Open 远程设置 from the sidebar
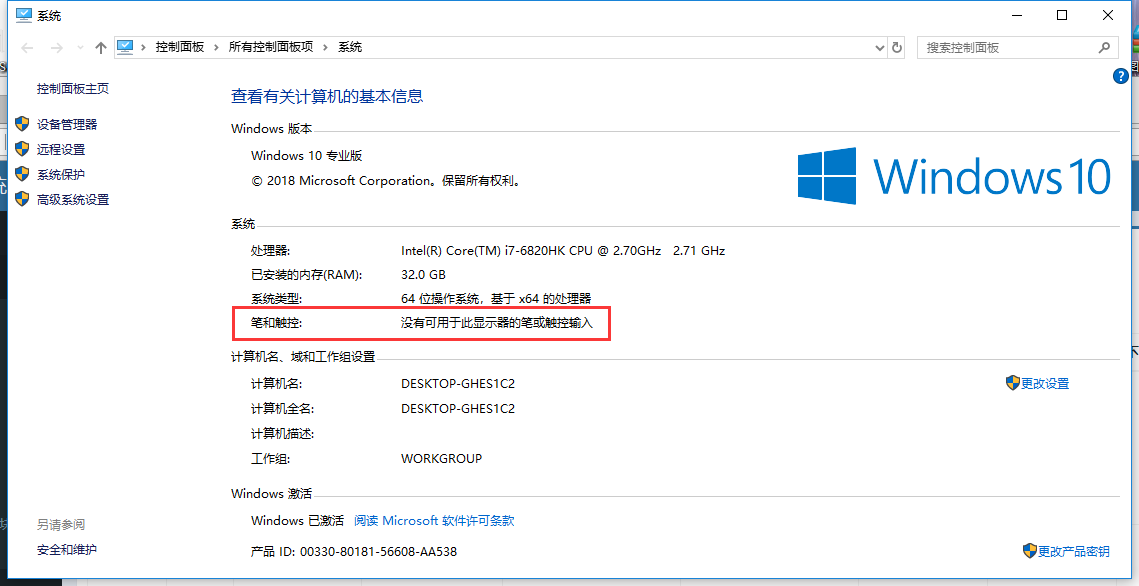Screen dimensions: 1139x586 point(61,150)
